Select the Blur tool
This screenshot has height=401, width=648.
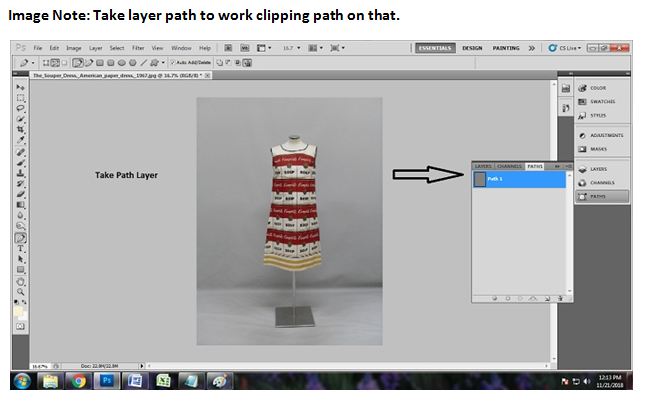coord(20,215)
